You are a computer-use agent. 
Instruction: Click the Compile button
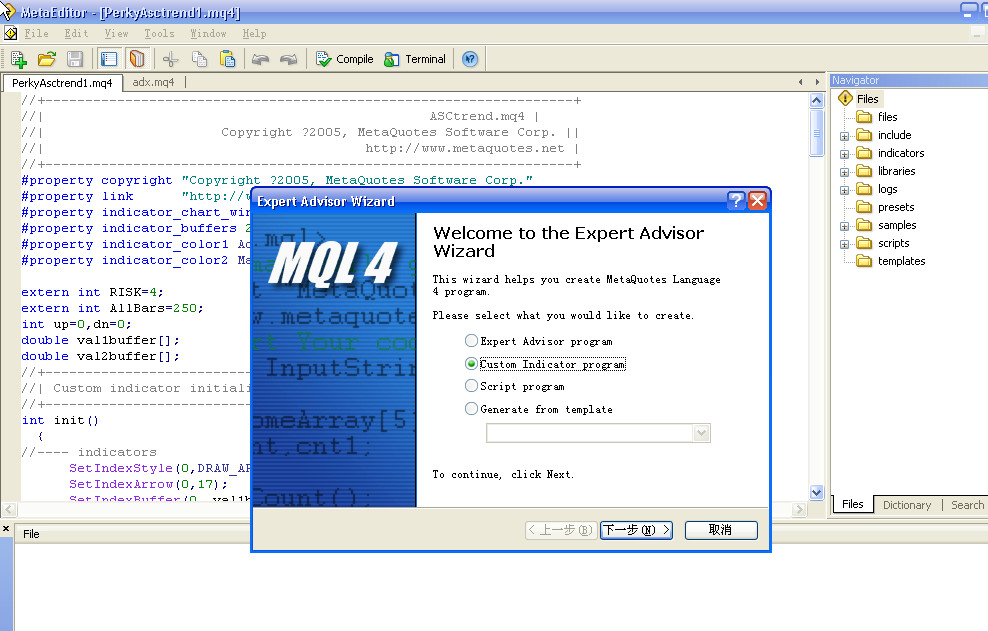pos(345,59)
